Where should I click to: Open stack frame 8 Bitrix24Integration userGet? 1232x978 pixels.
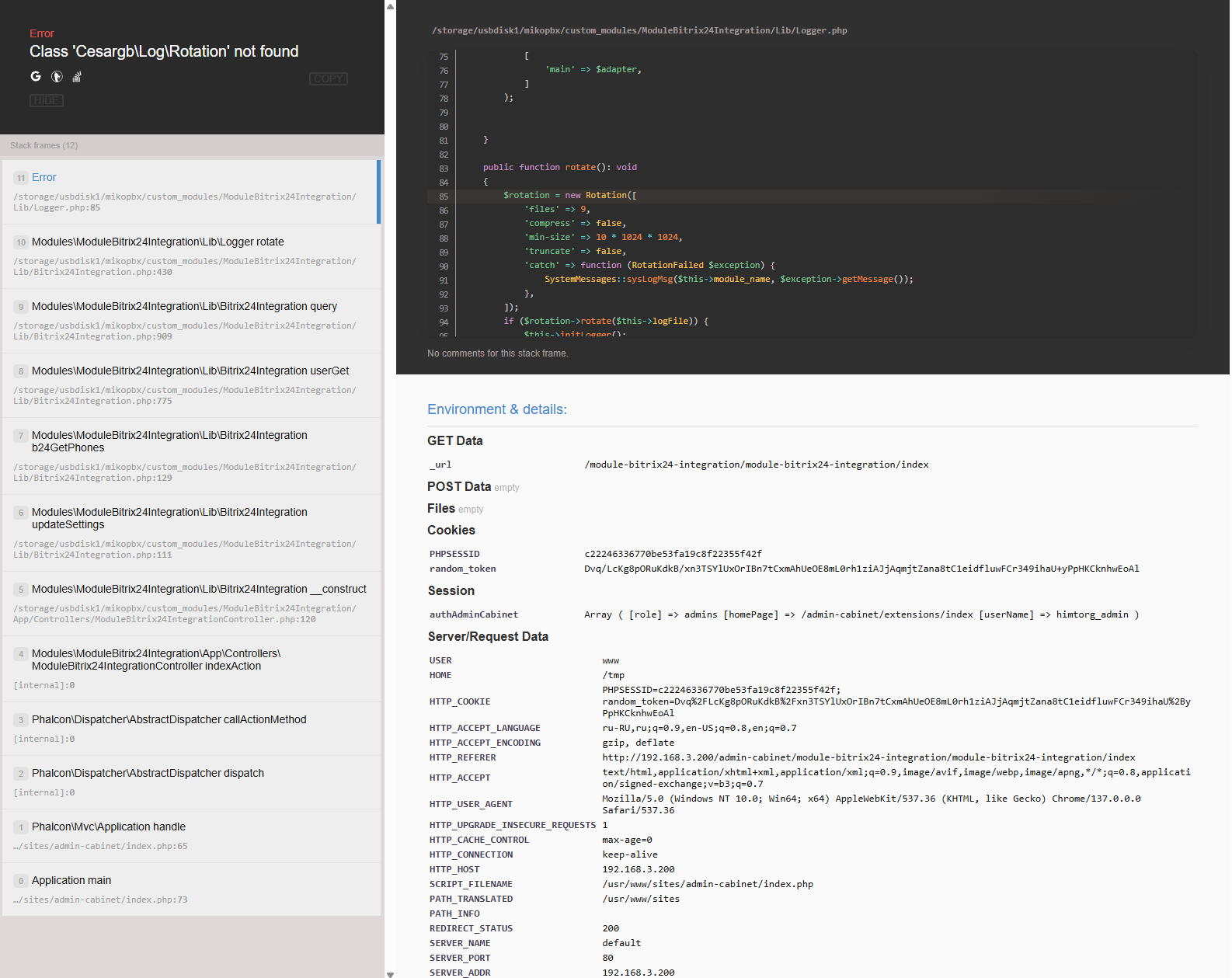tap(191, 385)
